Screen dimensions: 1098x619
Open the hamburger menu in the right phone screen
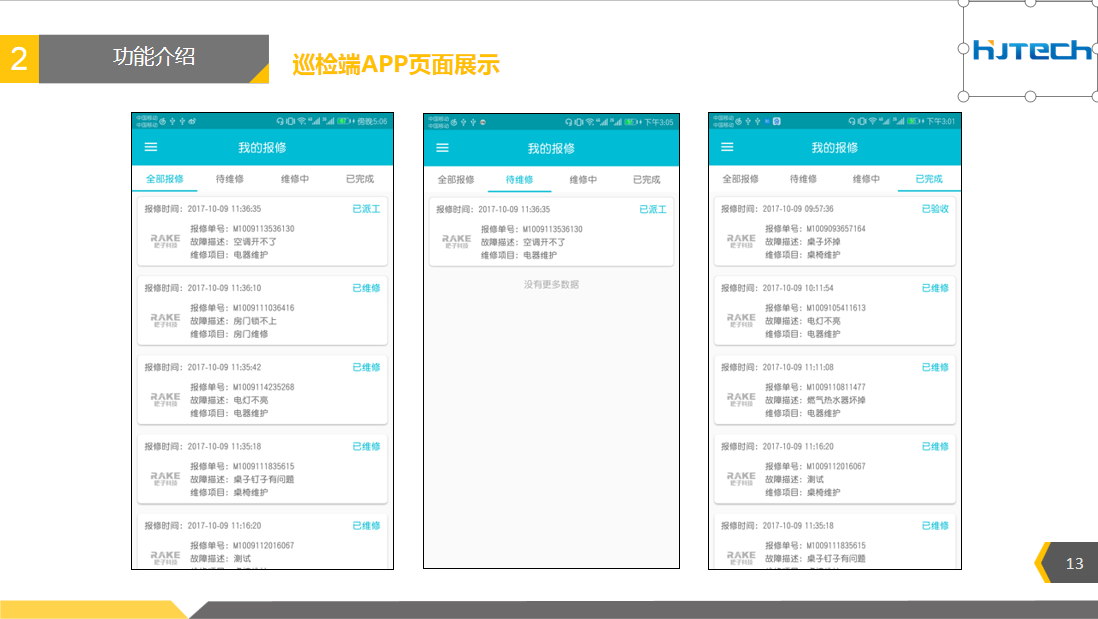[x=727, y=147]
